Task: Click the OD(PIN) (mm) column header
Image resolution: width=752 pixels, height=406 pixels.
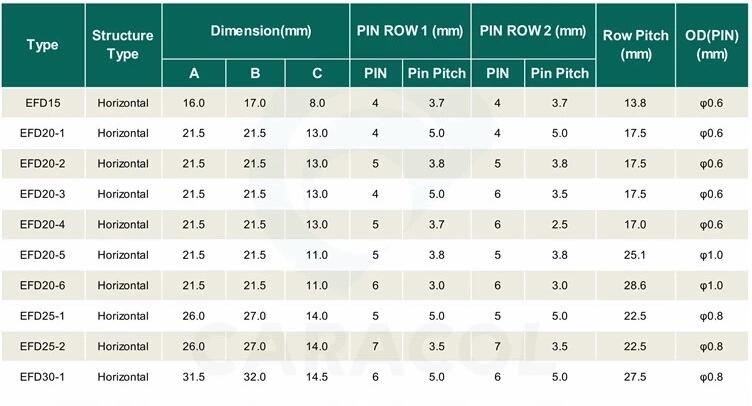Action: tap(712, 45)
